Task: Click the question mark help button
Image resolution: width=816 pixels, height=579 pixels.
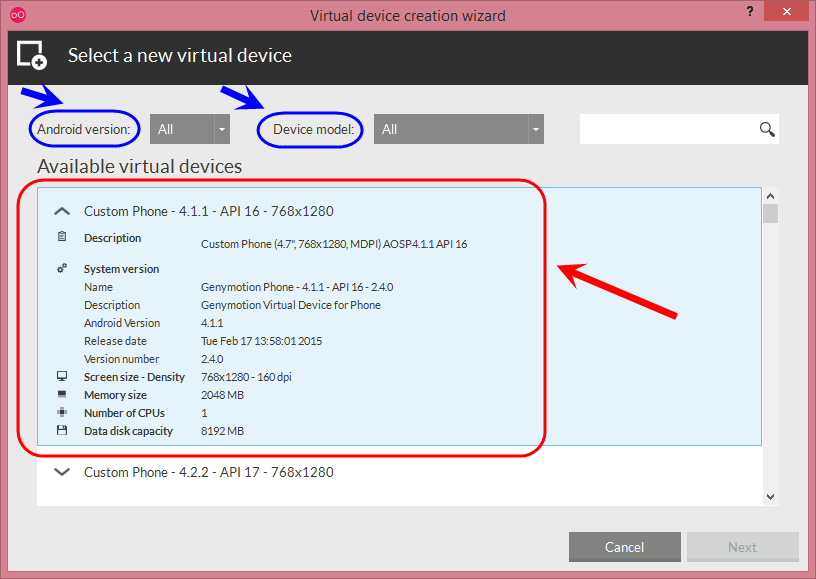Action: tap(750, 11)
